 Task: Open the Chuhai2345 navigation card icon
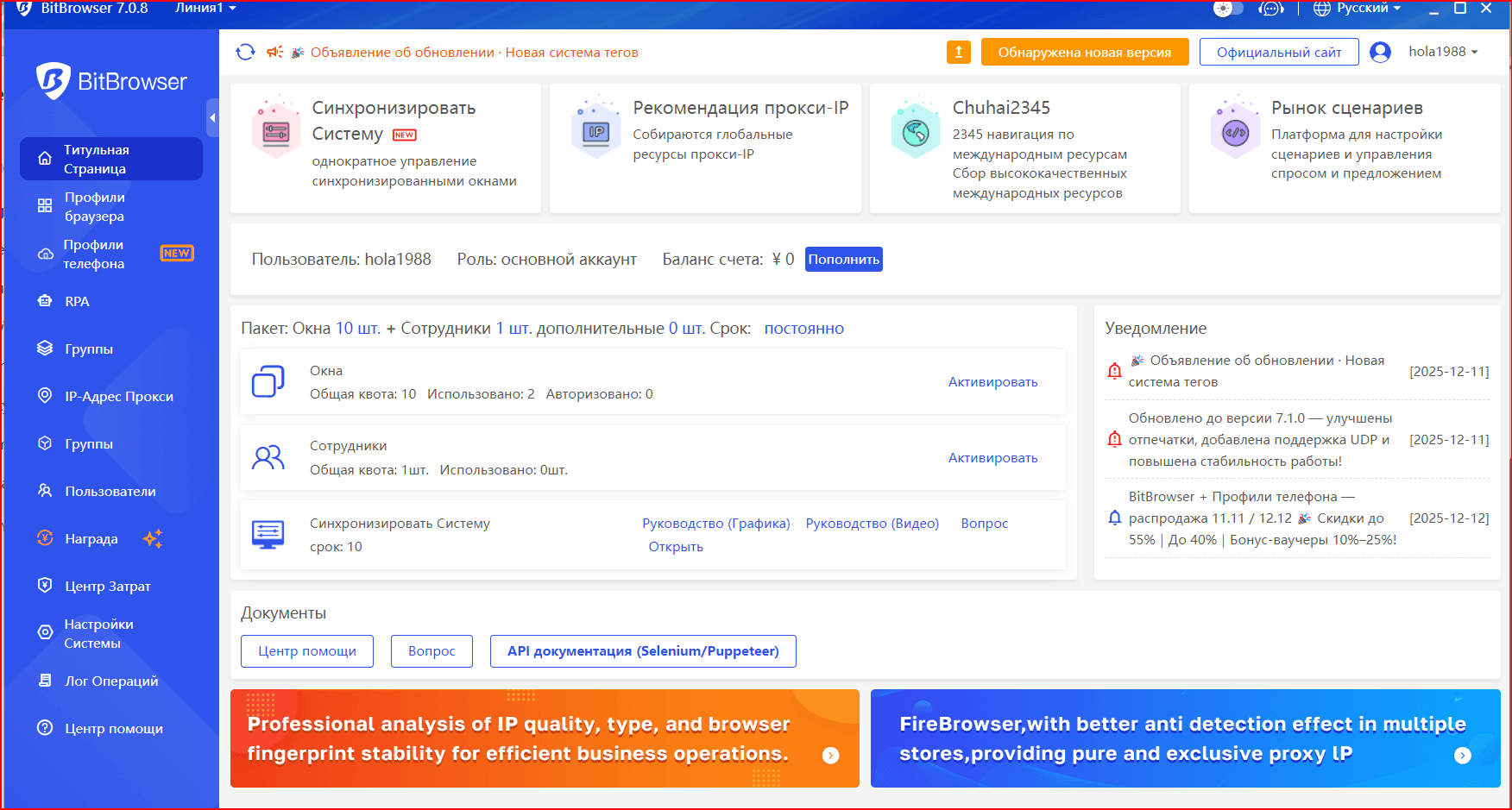(x=915, y=133)
